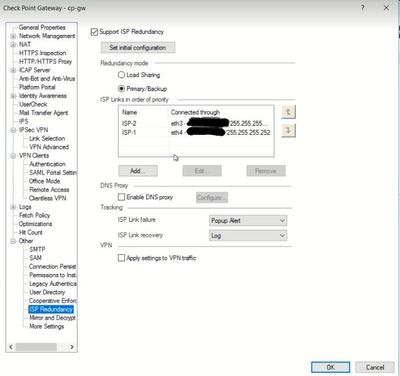Open Platform Portal page
This screenshot has width=400, height=376.
37,87
